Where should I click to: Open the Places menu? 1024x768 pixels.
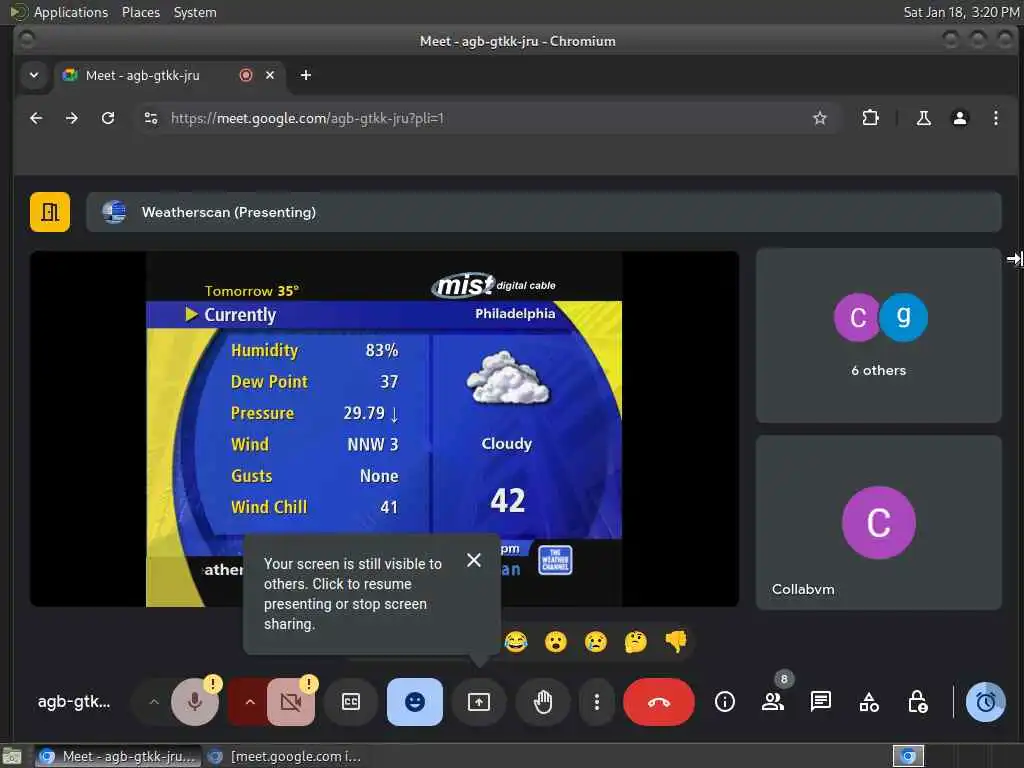[x=141, y=12]
